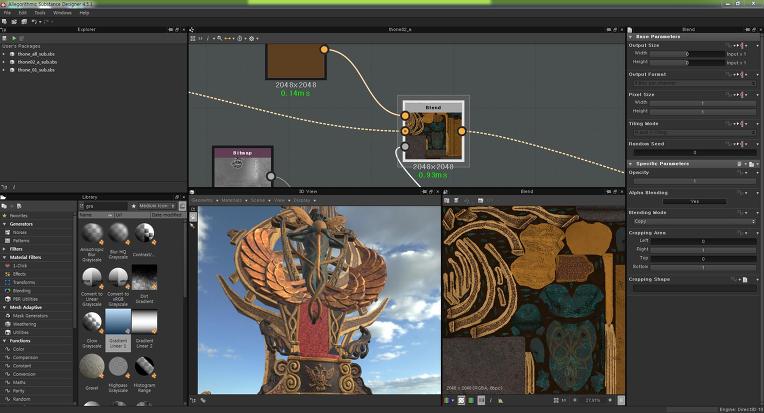Open the Scene menu in 3D View
Viewport: 764px width, 413px height.
pos(257,200)
